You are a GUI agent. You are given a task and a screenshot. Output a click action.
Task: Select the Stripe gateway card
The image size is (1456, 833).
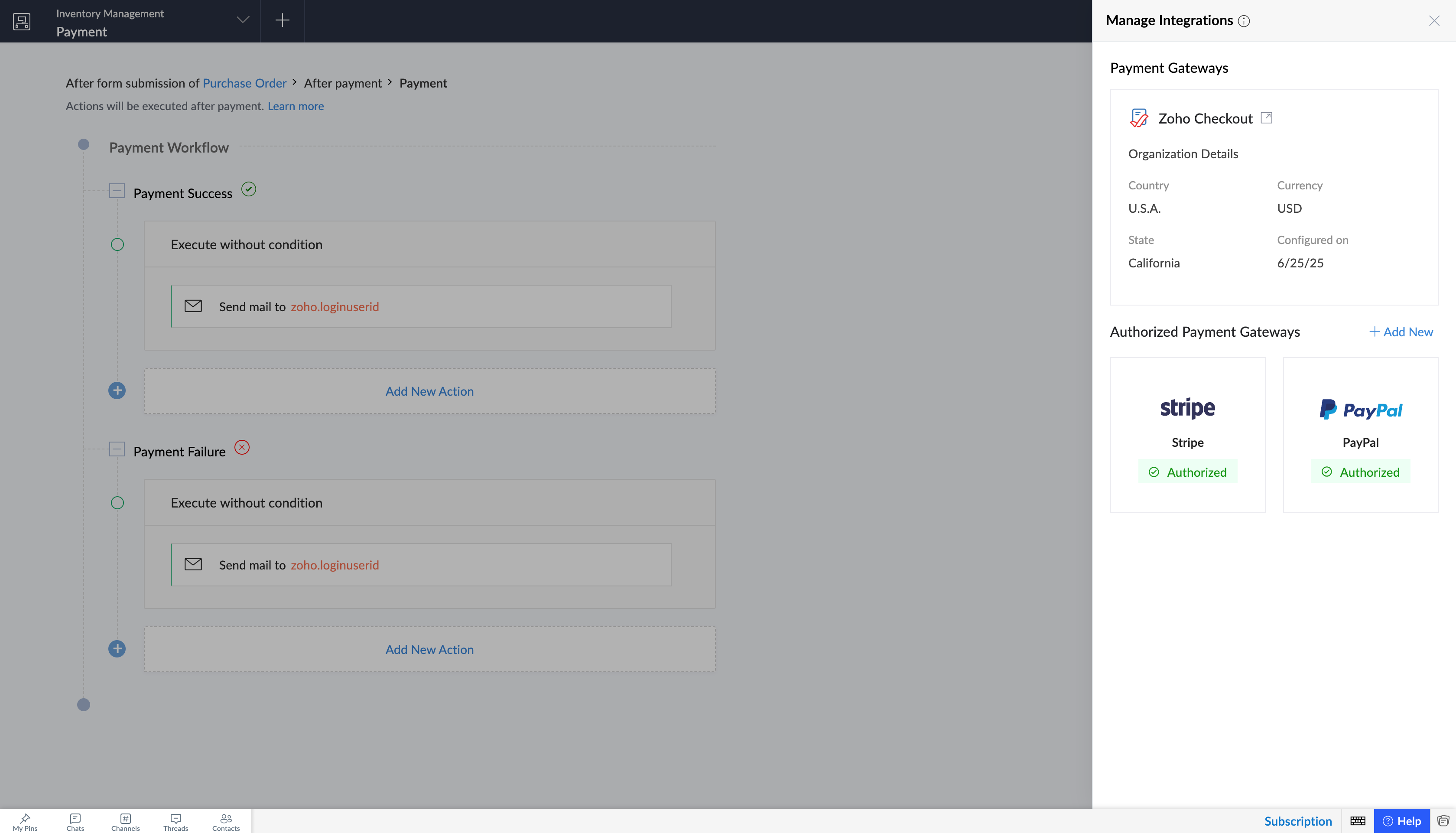1187,435
